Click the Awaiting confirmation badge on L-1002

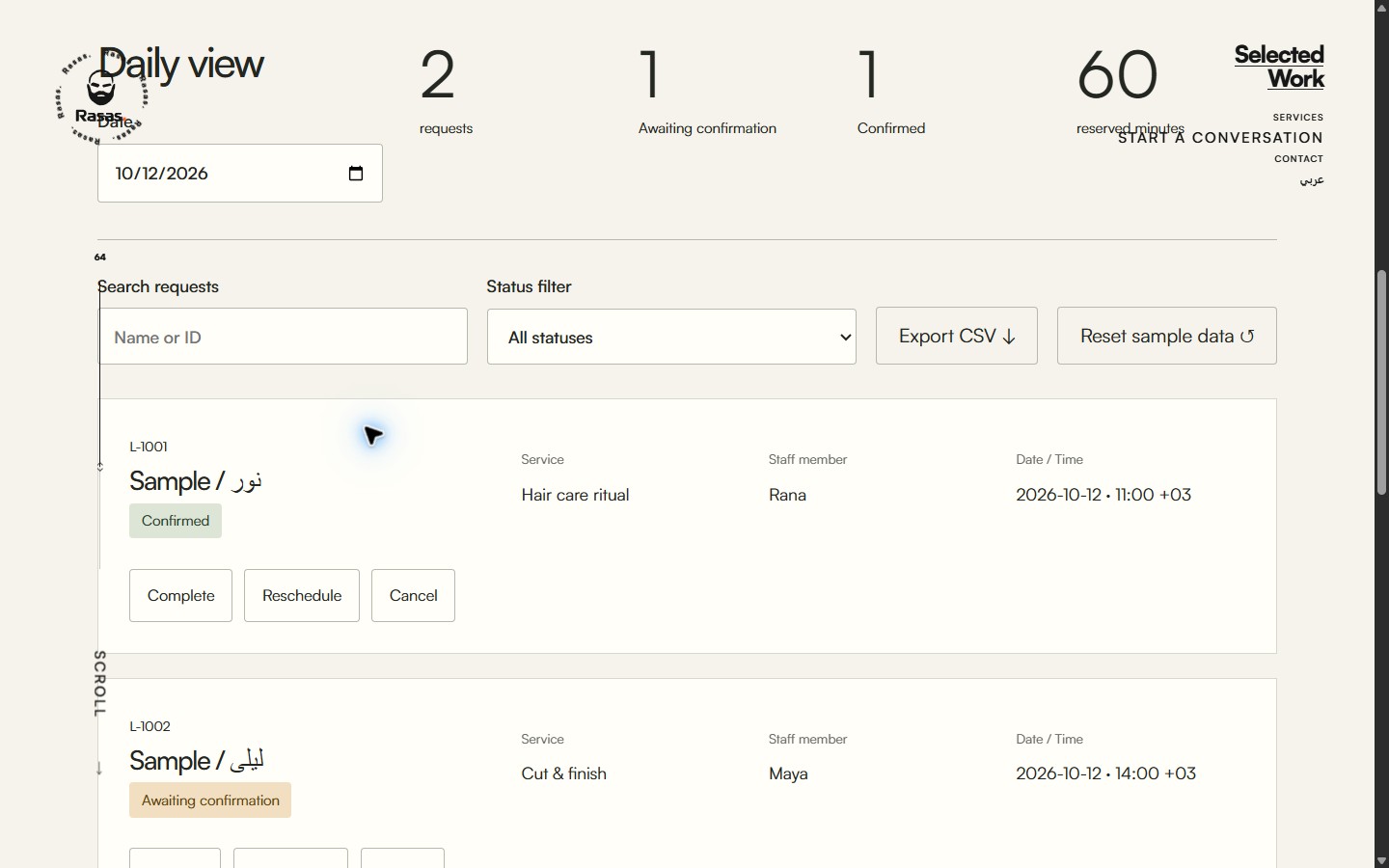tap(210, 800)
